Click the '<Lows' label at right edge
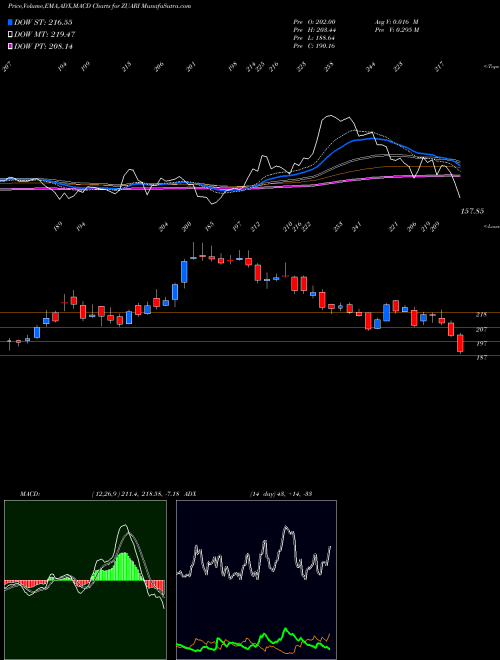 click(492, 226)
